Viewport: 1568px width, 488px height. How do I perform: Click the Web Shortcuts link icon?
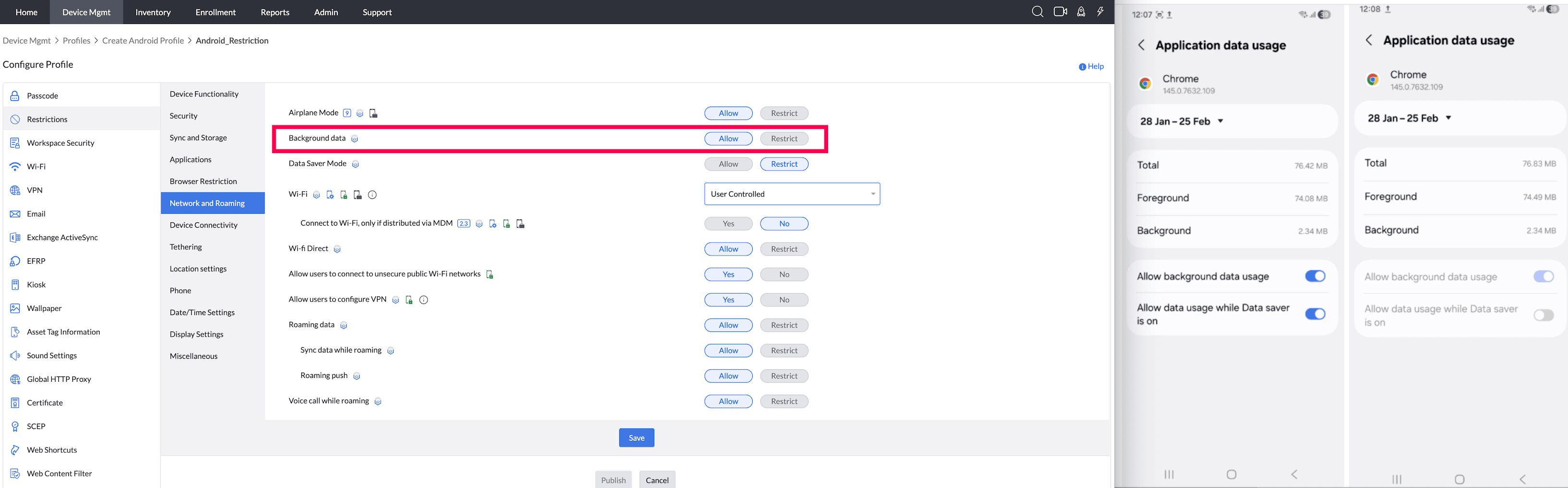15,450
